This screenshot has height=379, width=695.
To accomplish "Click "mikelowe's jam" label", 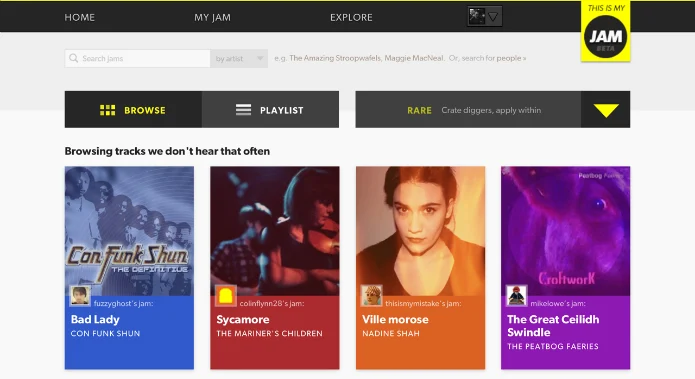I will point(558,303).
